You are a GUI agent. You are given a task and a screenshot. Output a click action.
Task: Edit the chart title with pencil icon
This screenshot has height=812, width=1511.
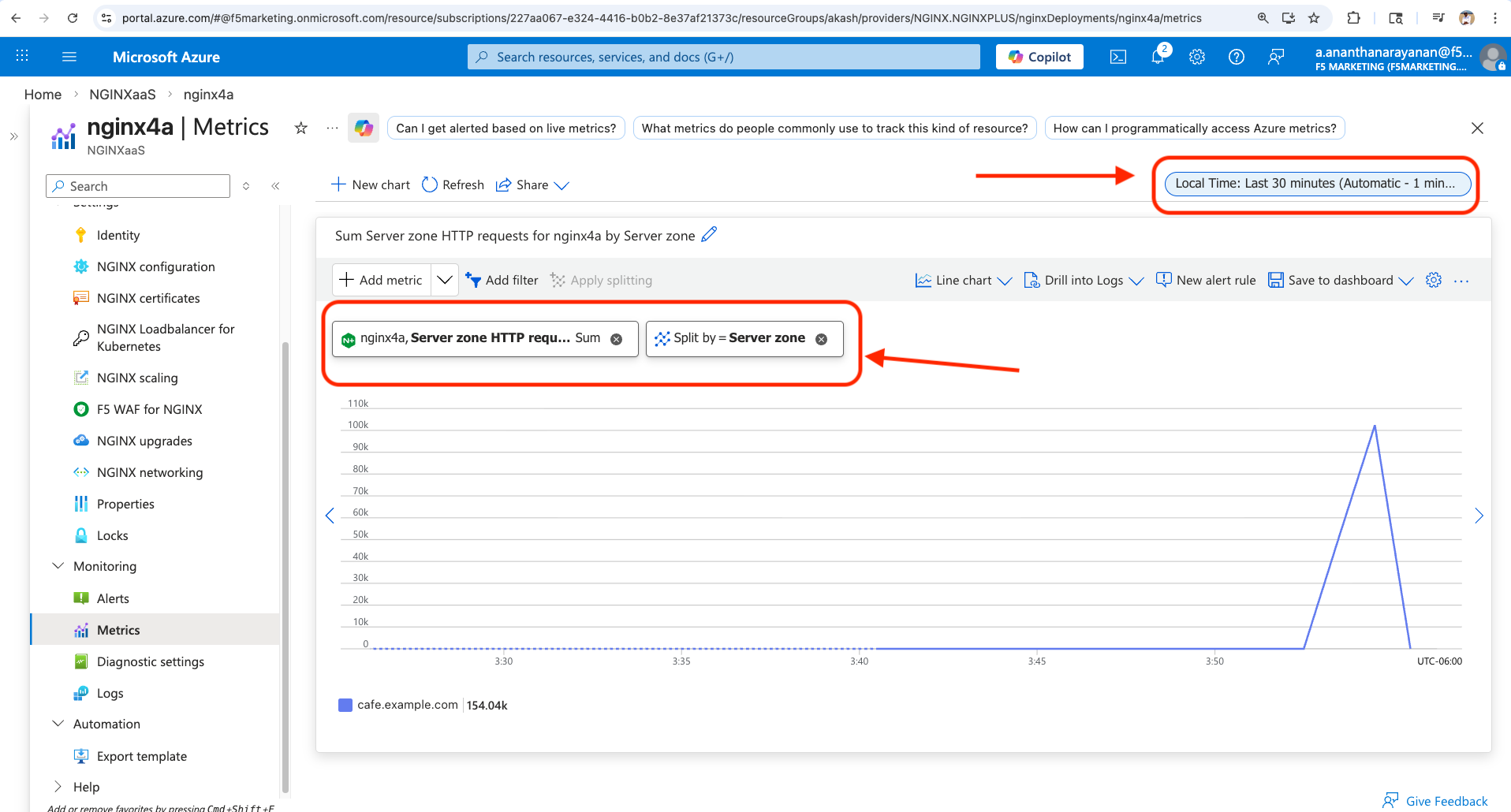pos(709,235)
